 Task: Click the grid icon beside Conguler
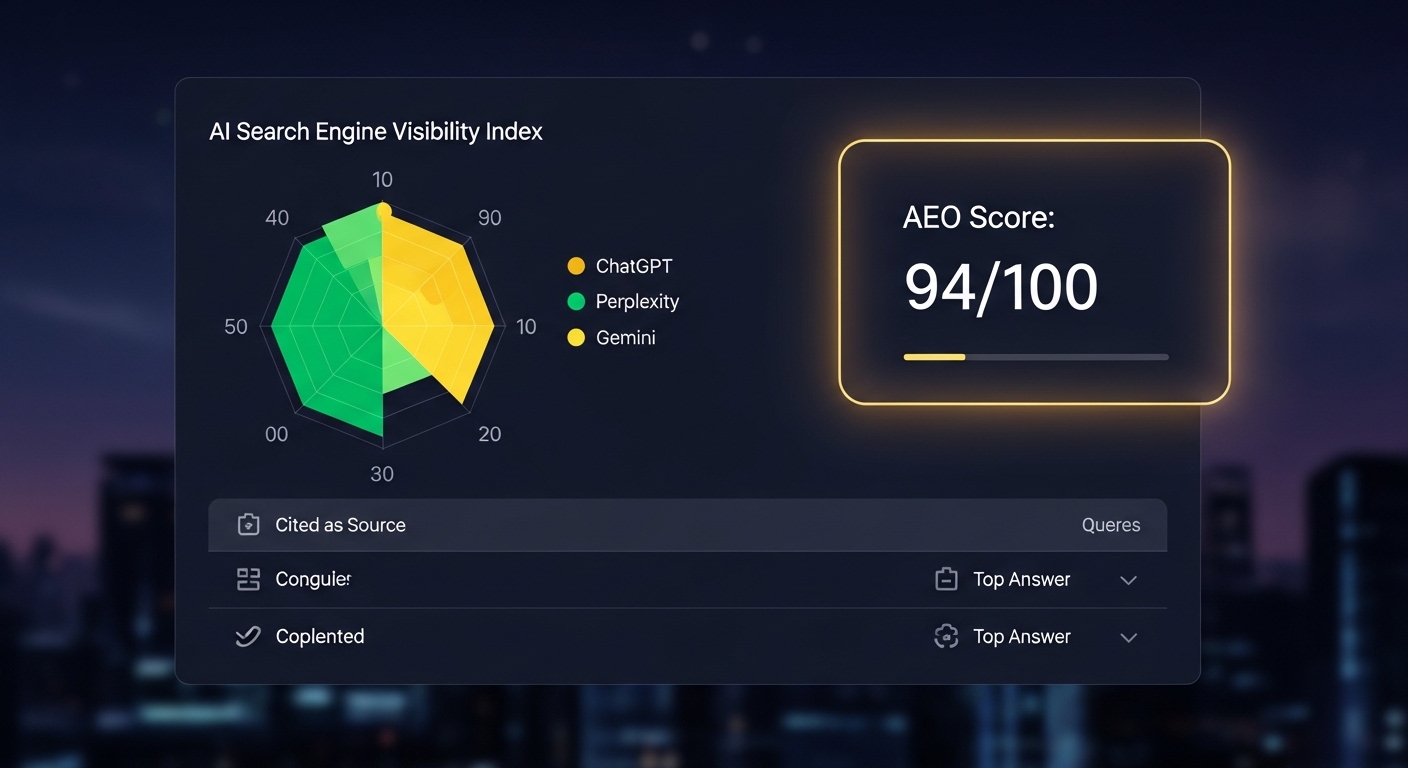[248, 579]
